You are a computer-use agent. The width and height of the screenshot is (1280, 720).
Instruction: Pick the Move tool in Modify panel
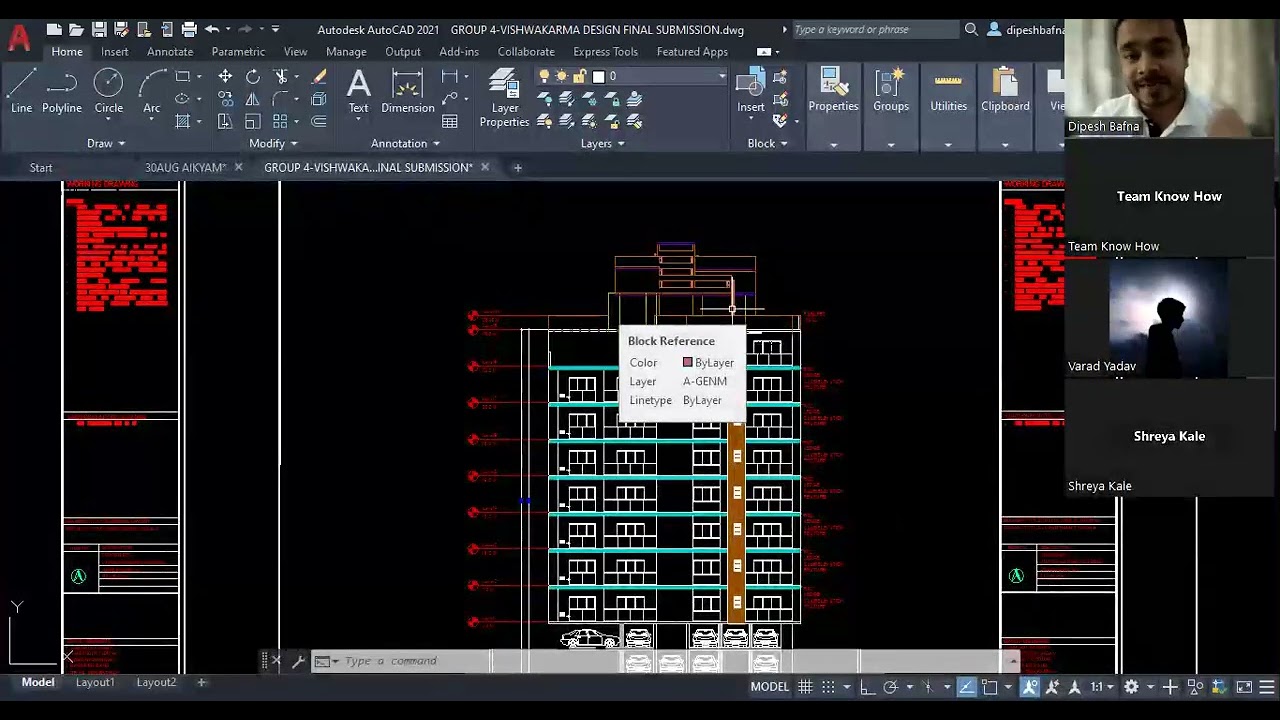tap(225, 77)
